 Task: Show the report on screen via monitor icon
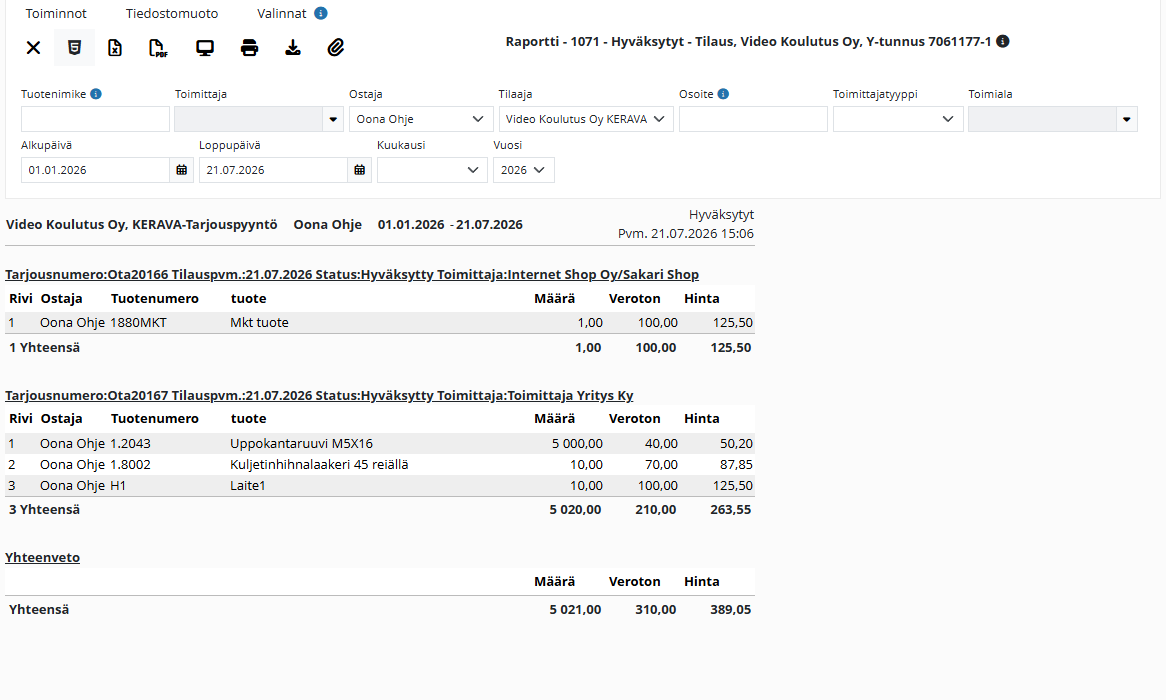(x=204, y=48)
